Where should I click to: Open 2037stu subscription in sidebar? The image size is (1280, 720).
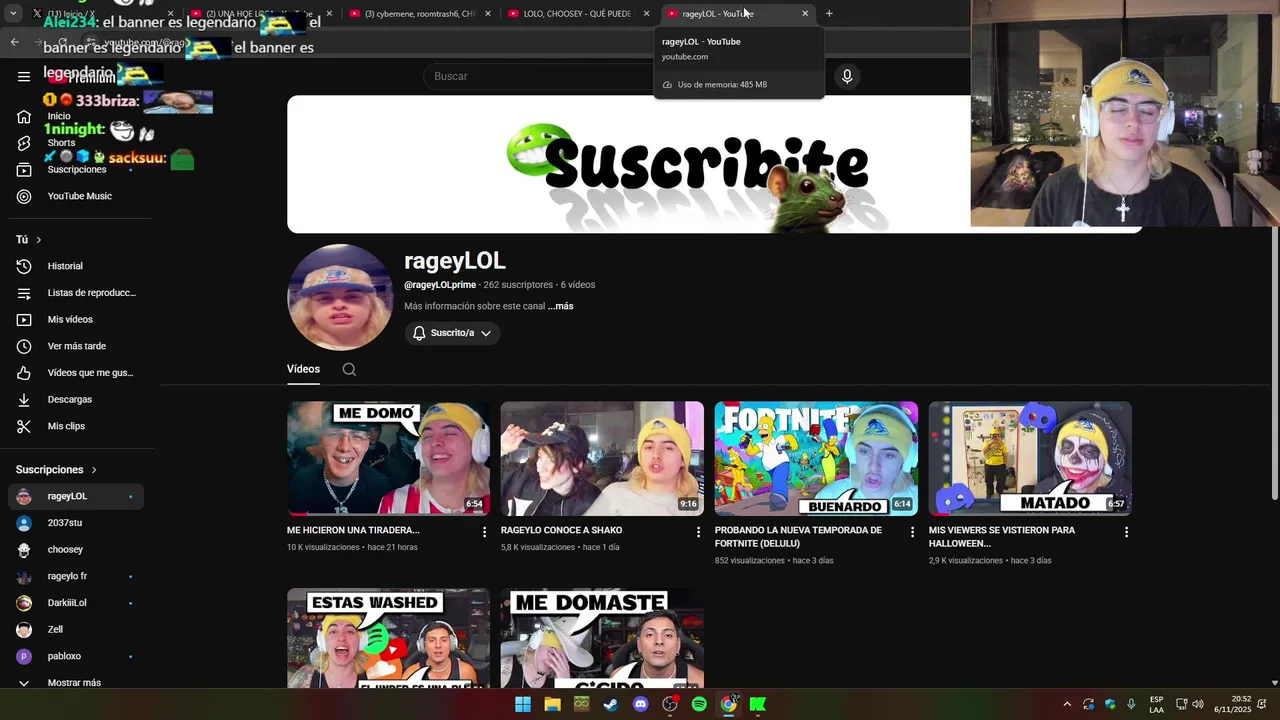pos(76,523)
